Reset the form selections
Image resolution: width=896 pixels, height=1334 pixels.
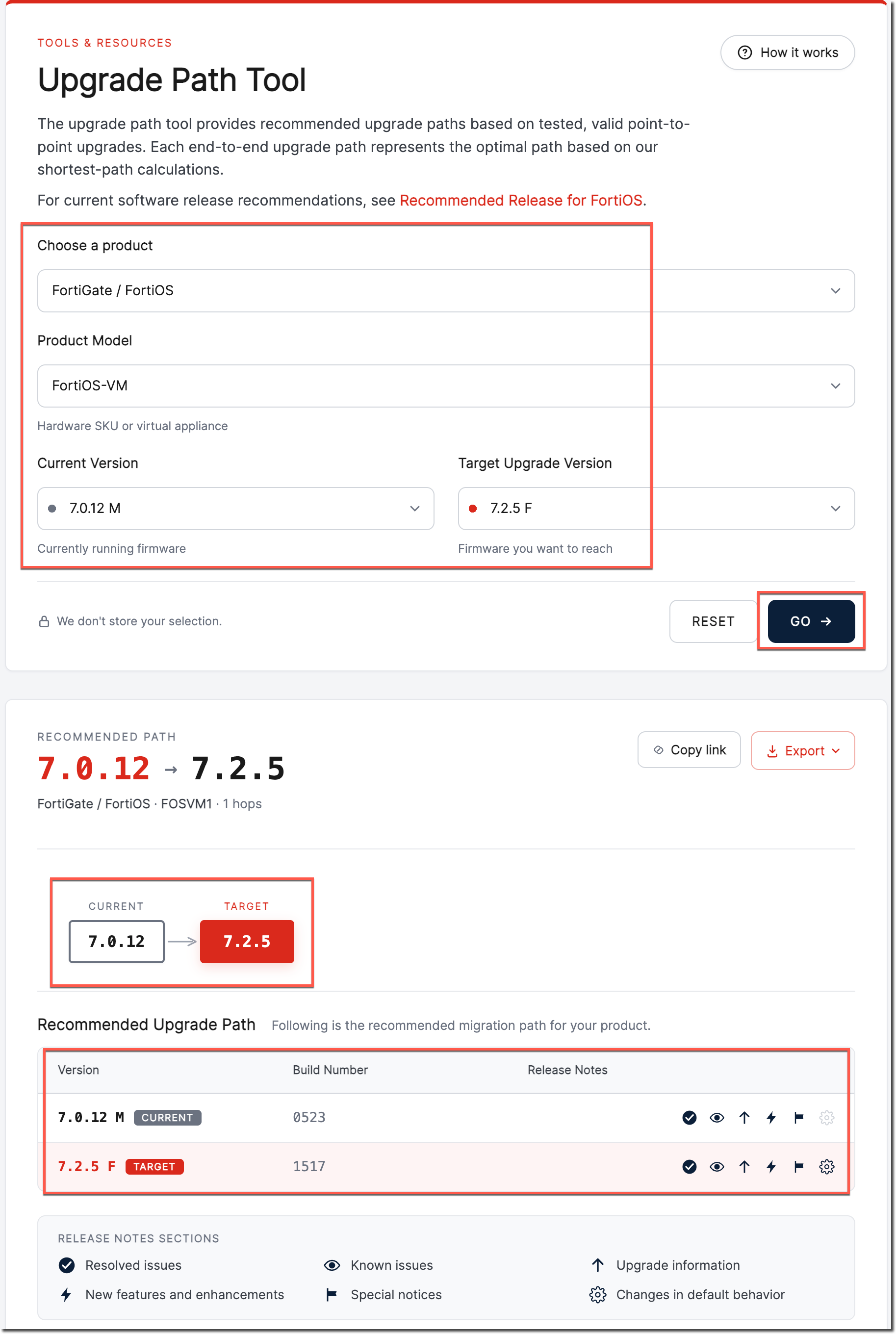point(713,621)
